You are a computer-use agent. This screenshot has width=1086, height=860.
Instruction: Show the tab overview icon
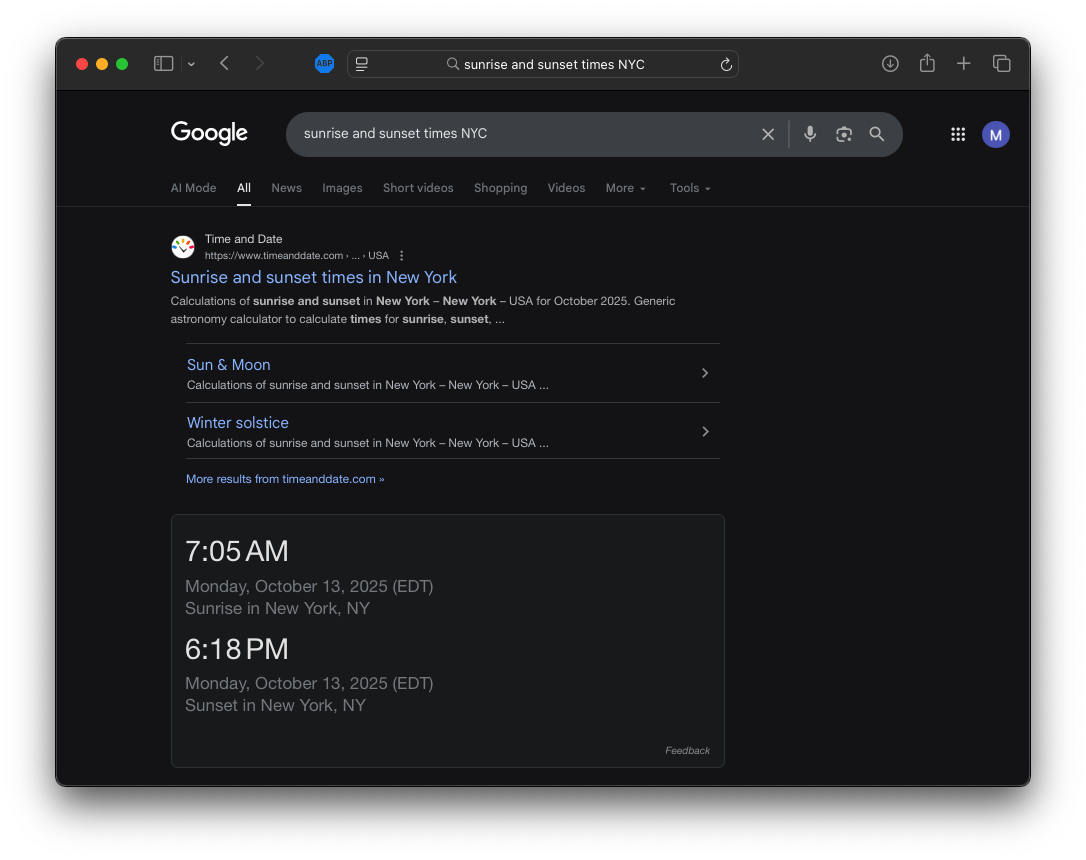click(1001, 64)
